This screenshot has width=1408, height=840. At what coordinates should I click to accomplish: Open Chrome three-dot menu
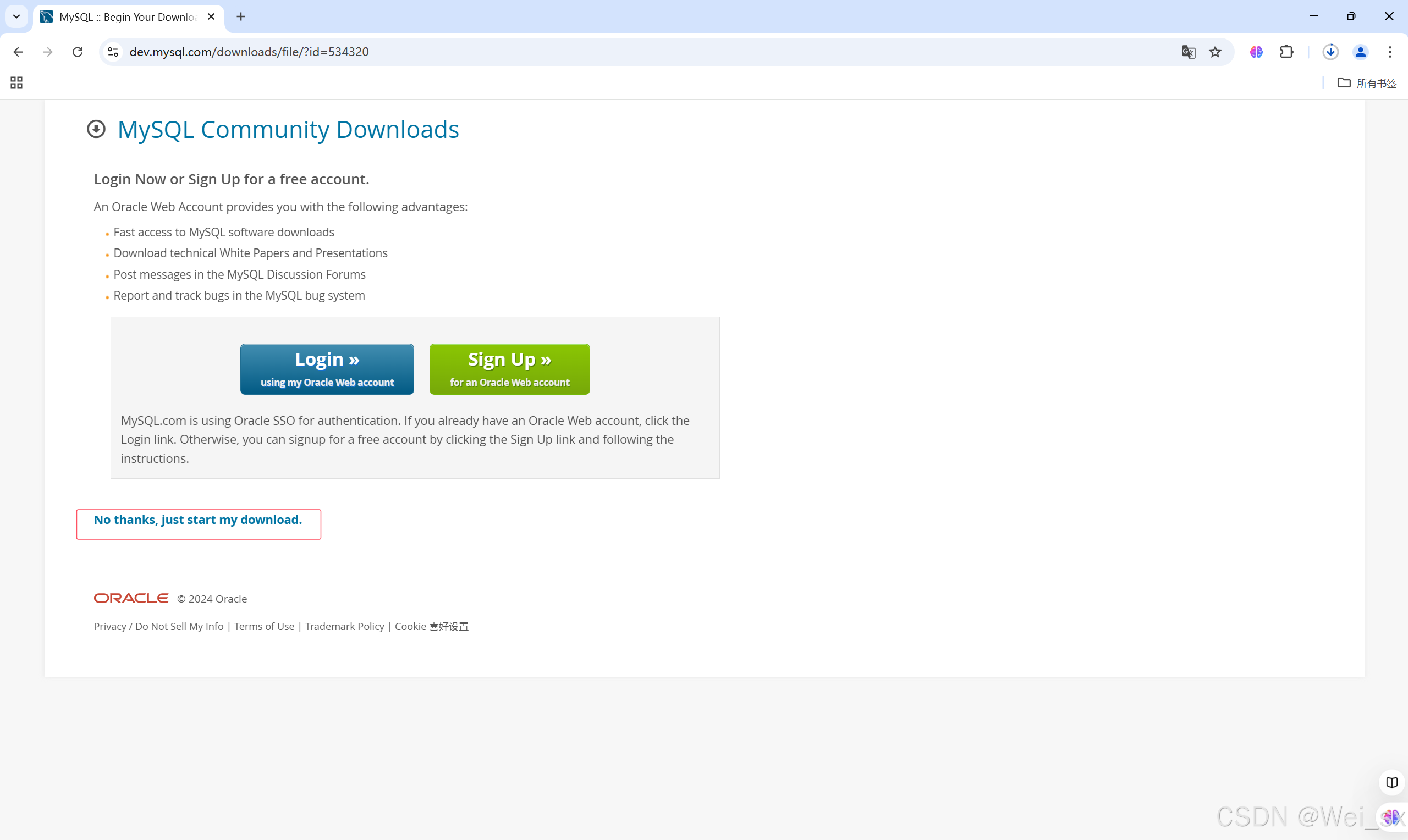1390,52
